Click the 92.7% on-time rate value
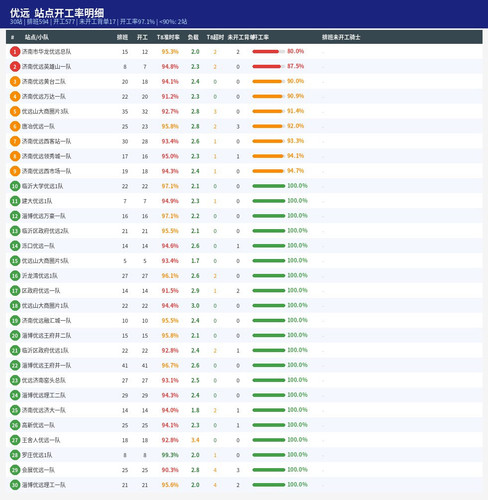The image size is (488, 500). [170, 111]
